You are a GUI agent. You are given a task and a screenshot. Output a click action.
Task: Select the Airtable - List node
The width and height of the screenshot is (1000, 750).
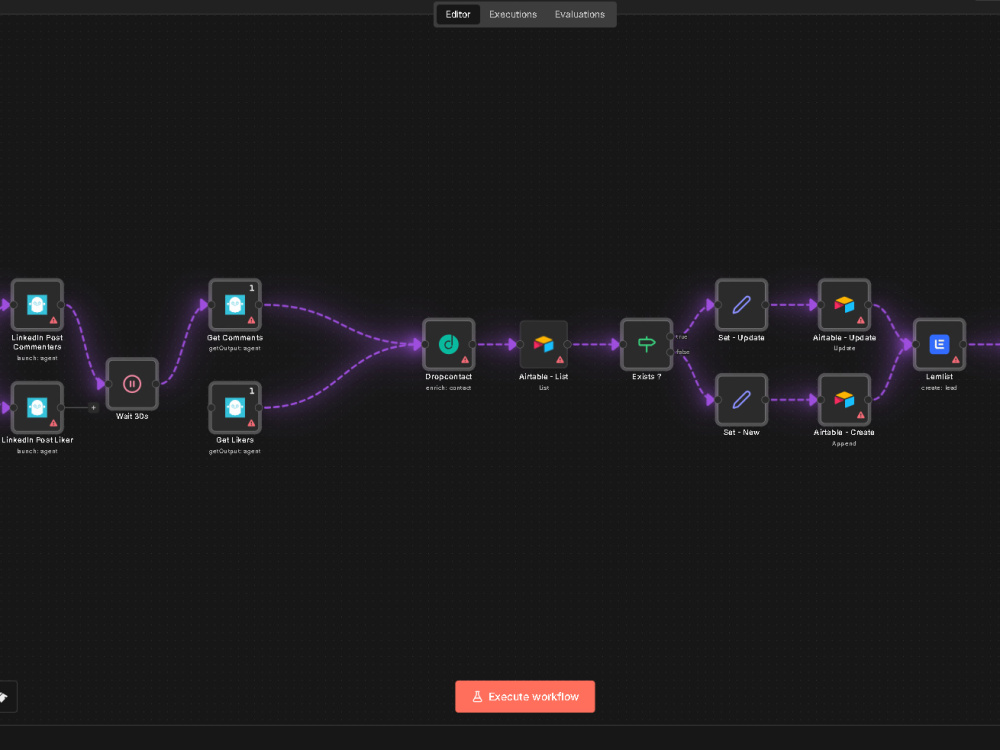click(x=543, y=344)
